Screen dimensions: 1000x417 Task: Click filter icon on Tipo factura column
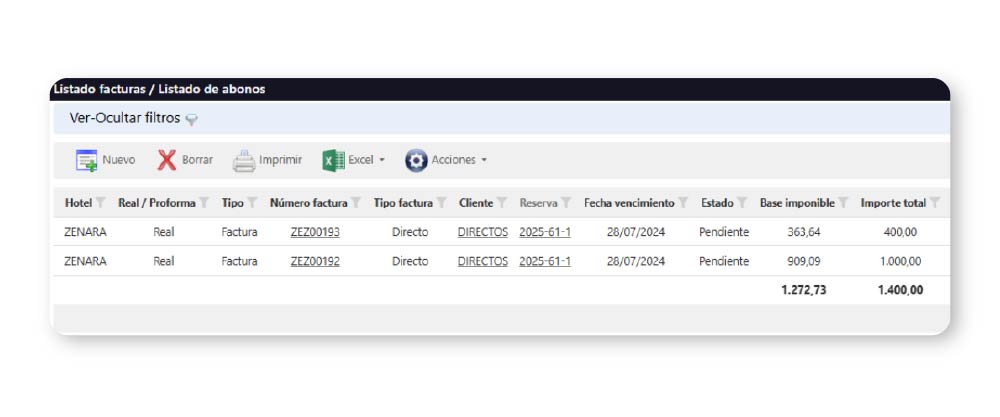click(441, 203)
